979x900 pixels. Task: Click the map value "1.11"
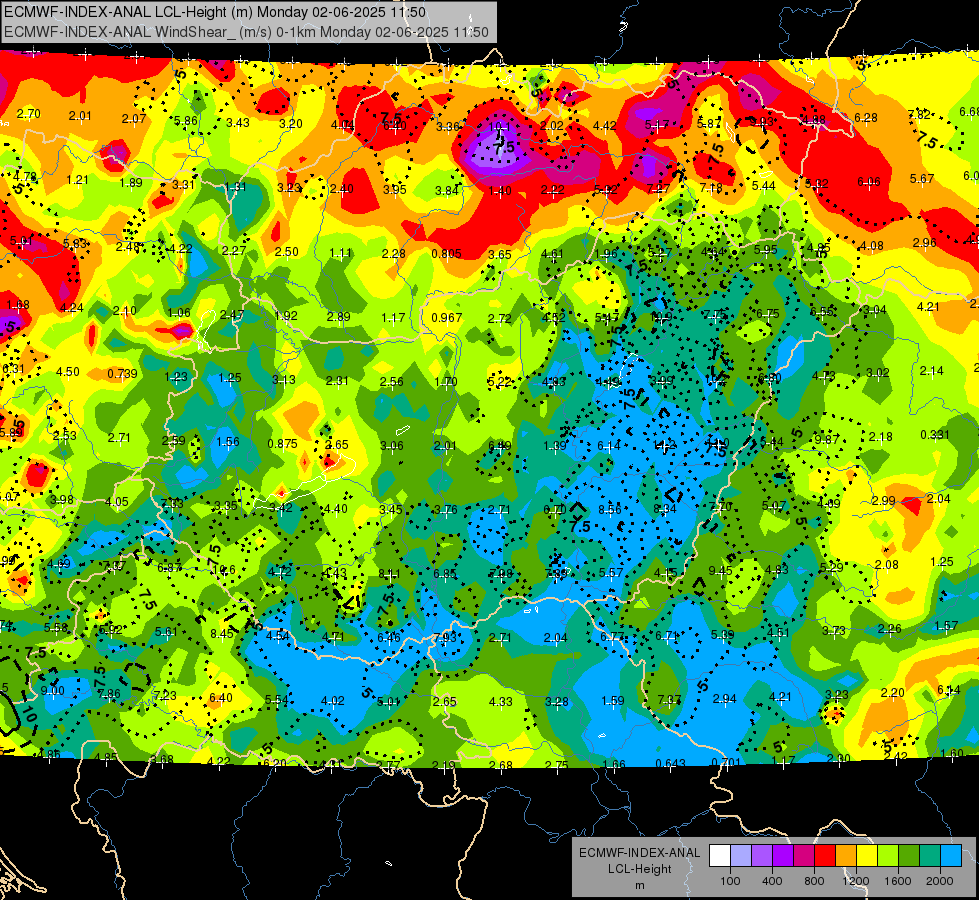(x=341, y=253)
